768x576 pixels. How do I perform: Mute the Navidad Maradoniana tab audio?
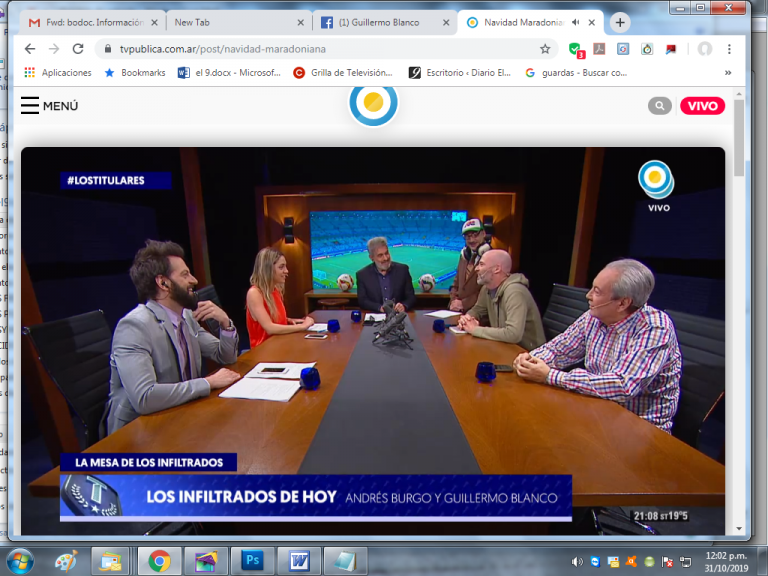[x=576, y=22]
